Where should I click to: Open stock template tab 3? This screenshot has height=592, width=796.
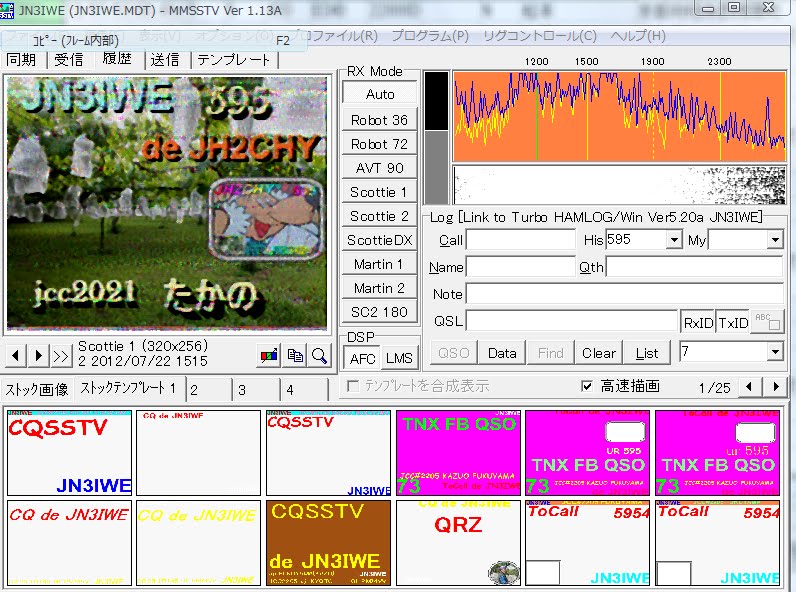click(256, 390)
